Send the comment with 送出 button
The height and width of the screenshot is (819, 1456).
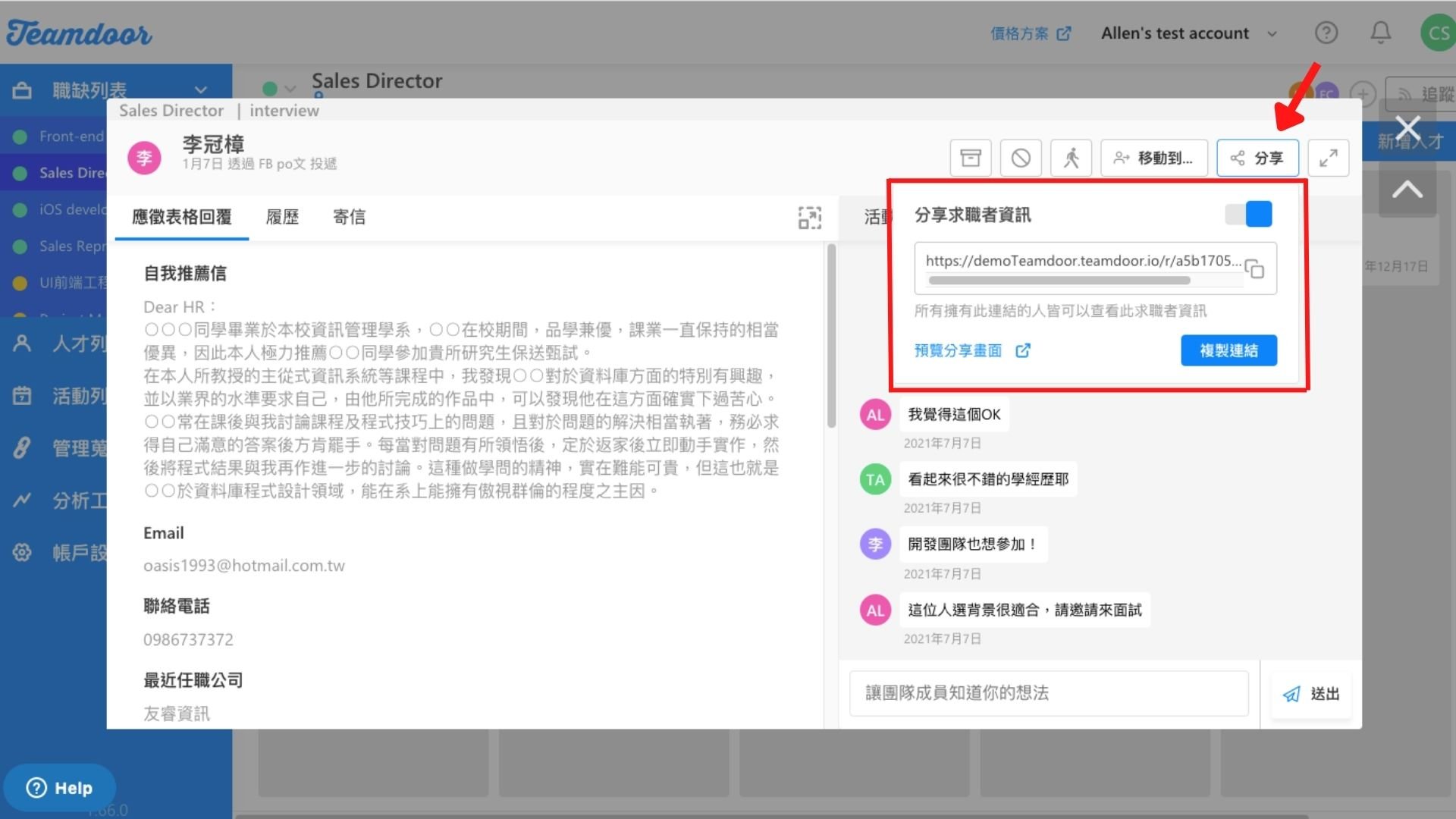(x=1310, y=694)
